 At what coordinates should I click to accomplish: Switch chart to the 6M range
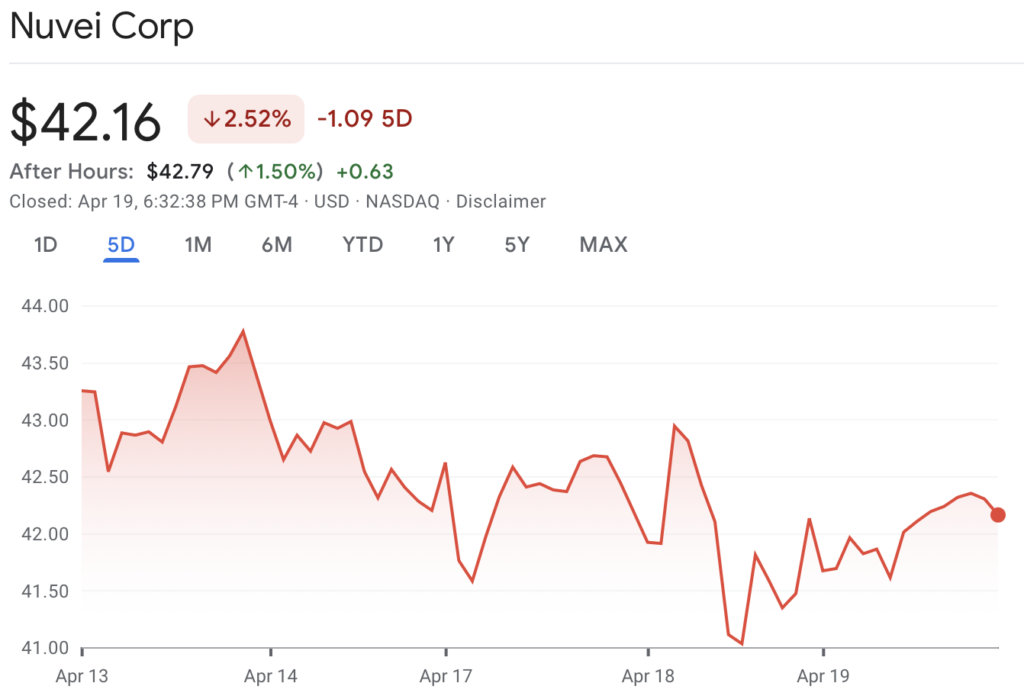pos(277,245)
